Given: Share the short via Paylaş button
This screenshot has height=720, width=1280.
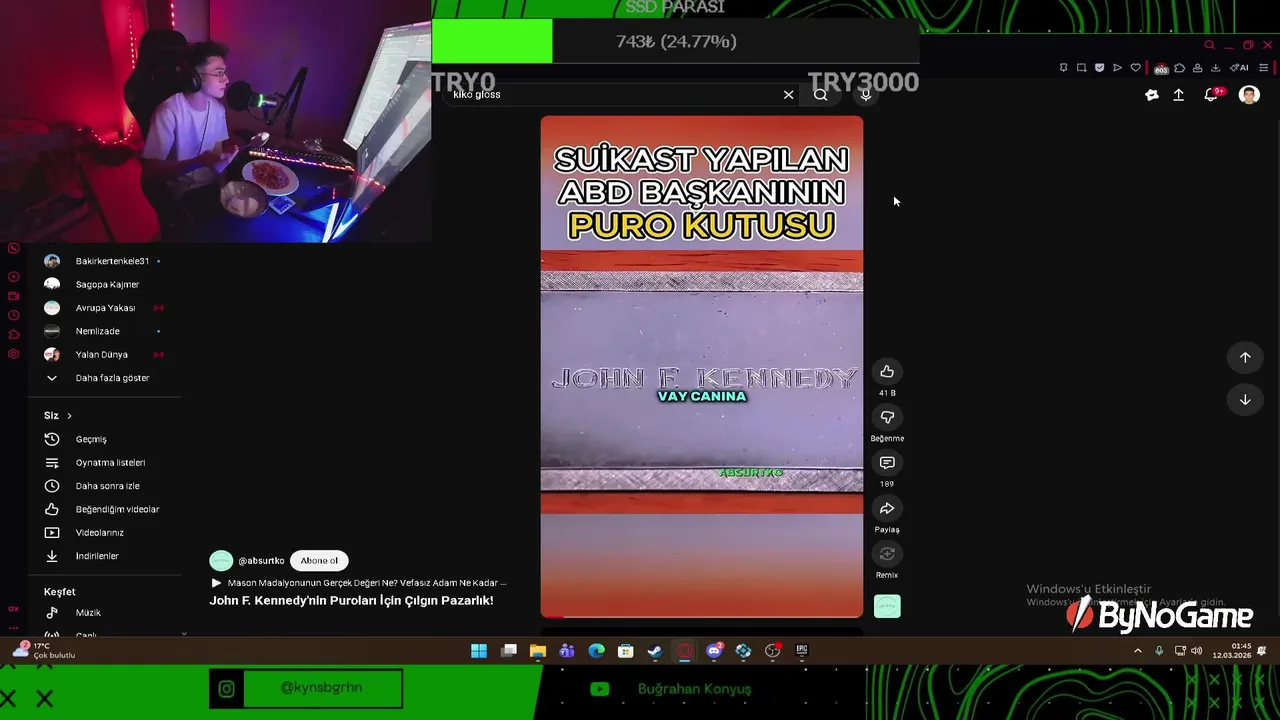Looking at the screenshot, I should coord(887,508).
